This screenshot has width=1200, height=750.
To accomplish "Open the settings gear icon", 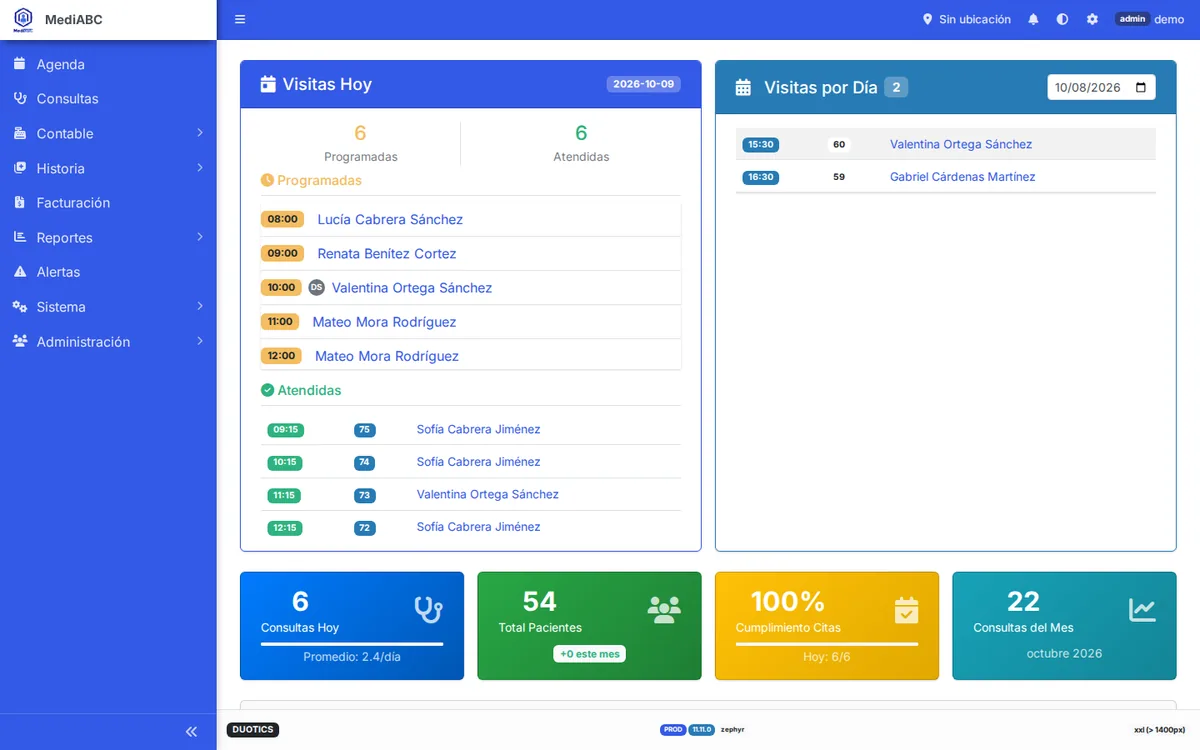I will (x=1092, y=20).
